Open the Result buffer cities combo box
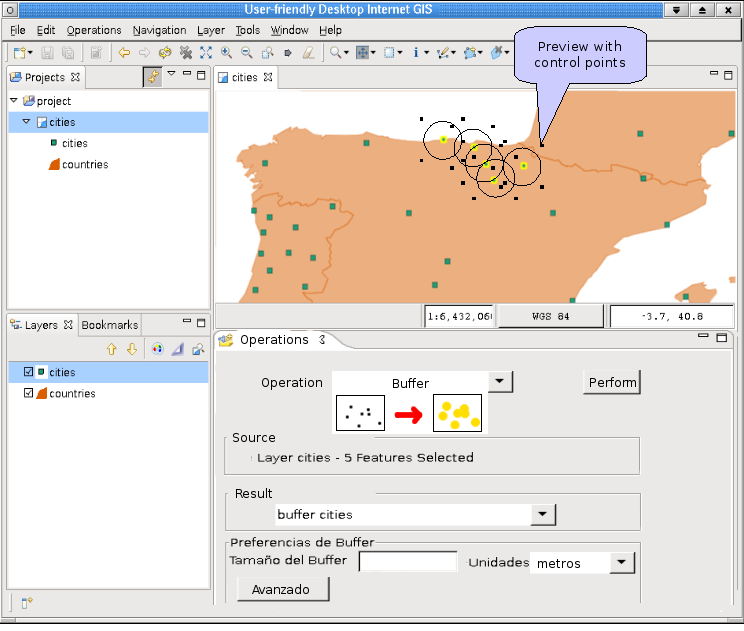 click(415, 514)
